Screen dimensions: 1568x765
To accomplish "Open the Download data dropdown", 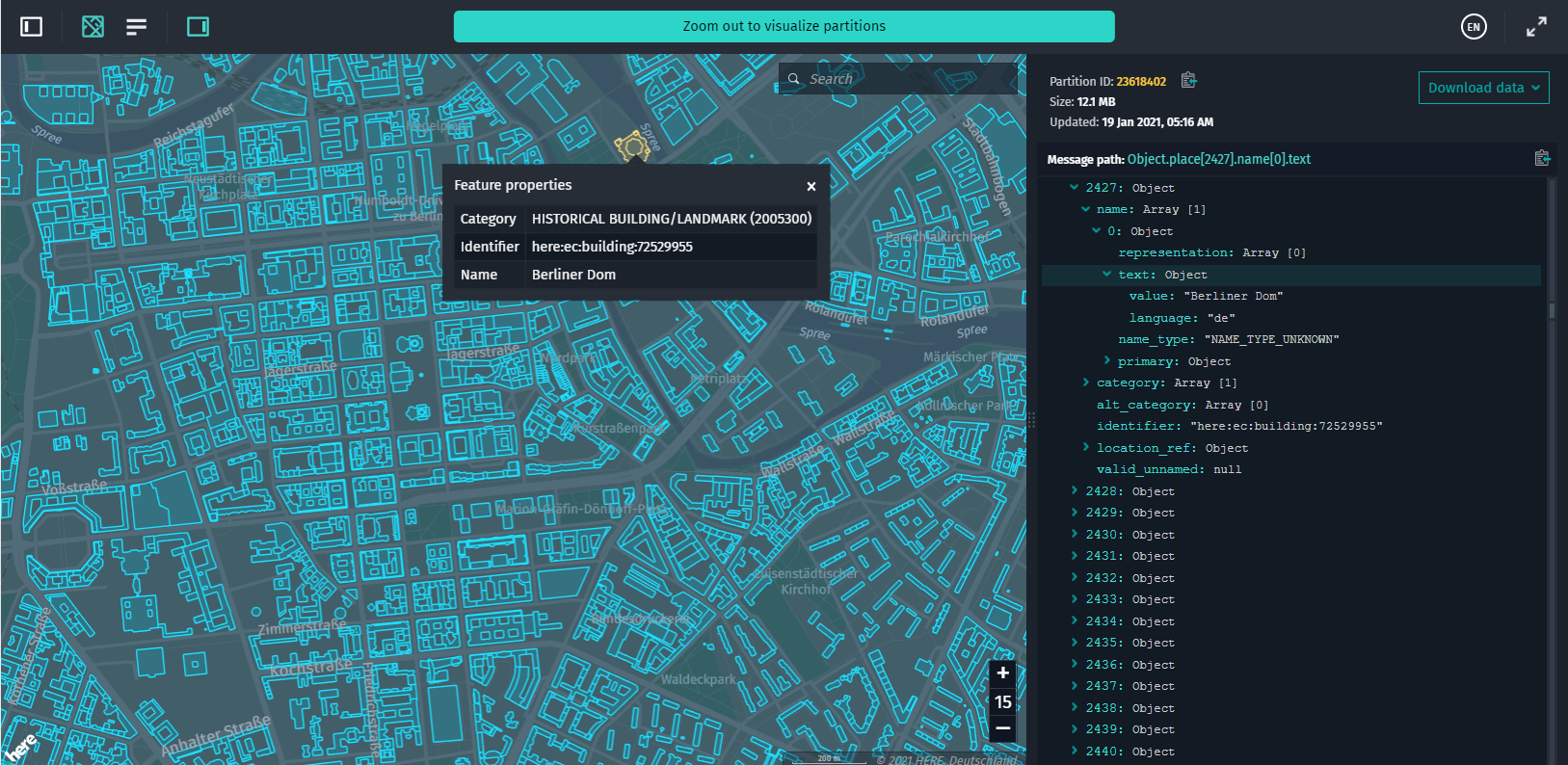I will point(1483,88).
